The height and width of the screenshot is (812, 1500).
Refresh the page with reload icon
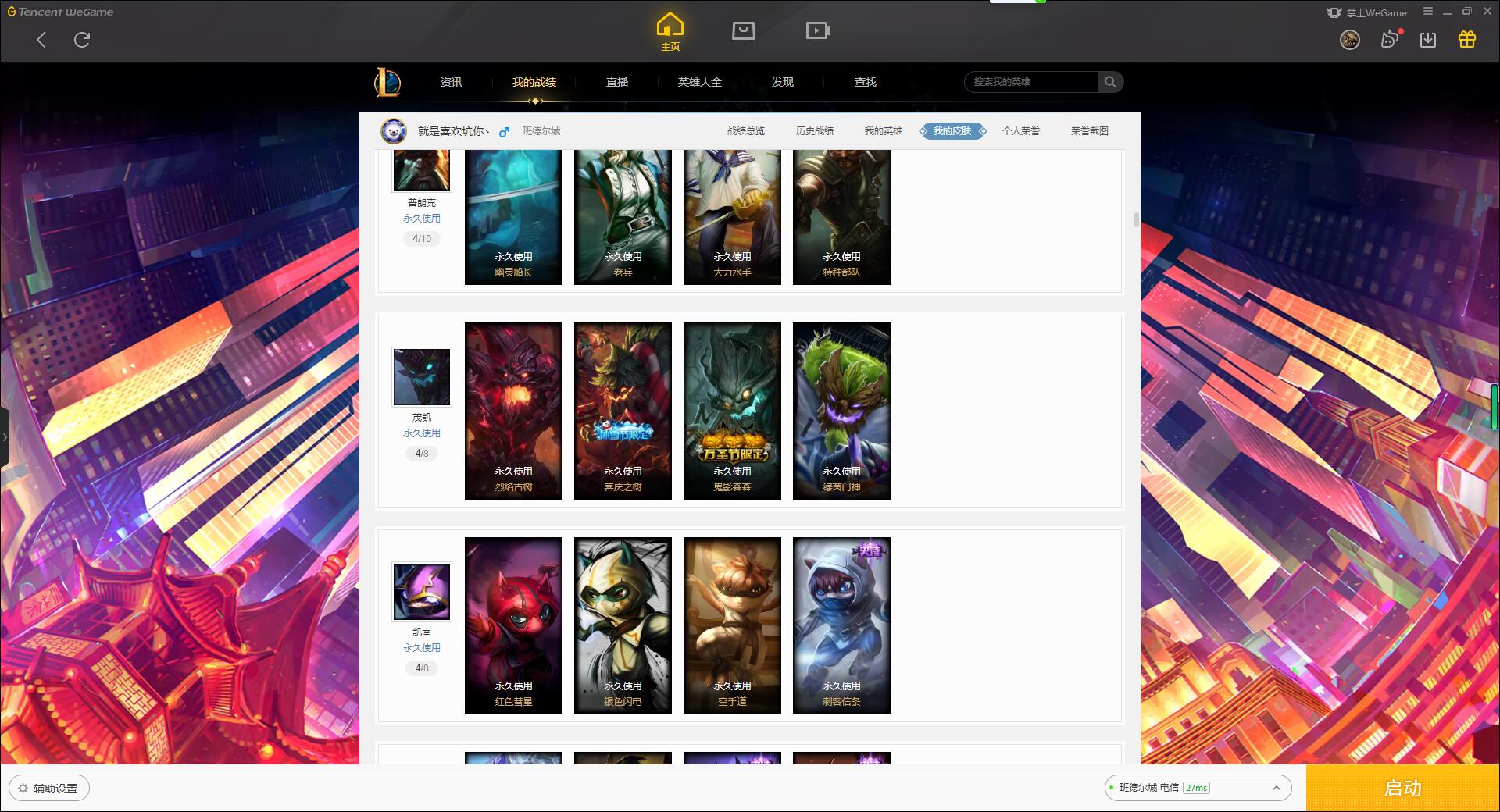click(82, 40)
